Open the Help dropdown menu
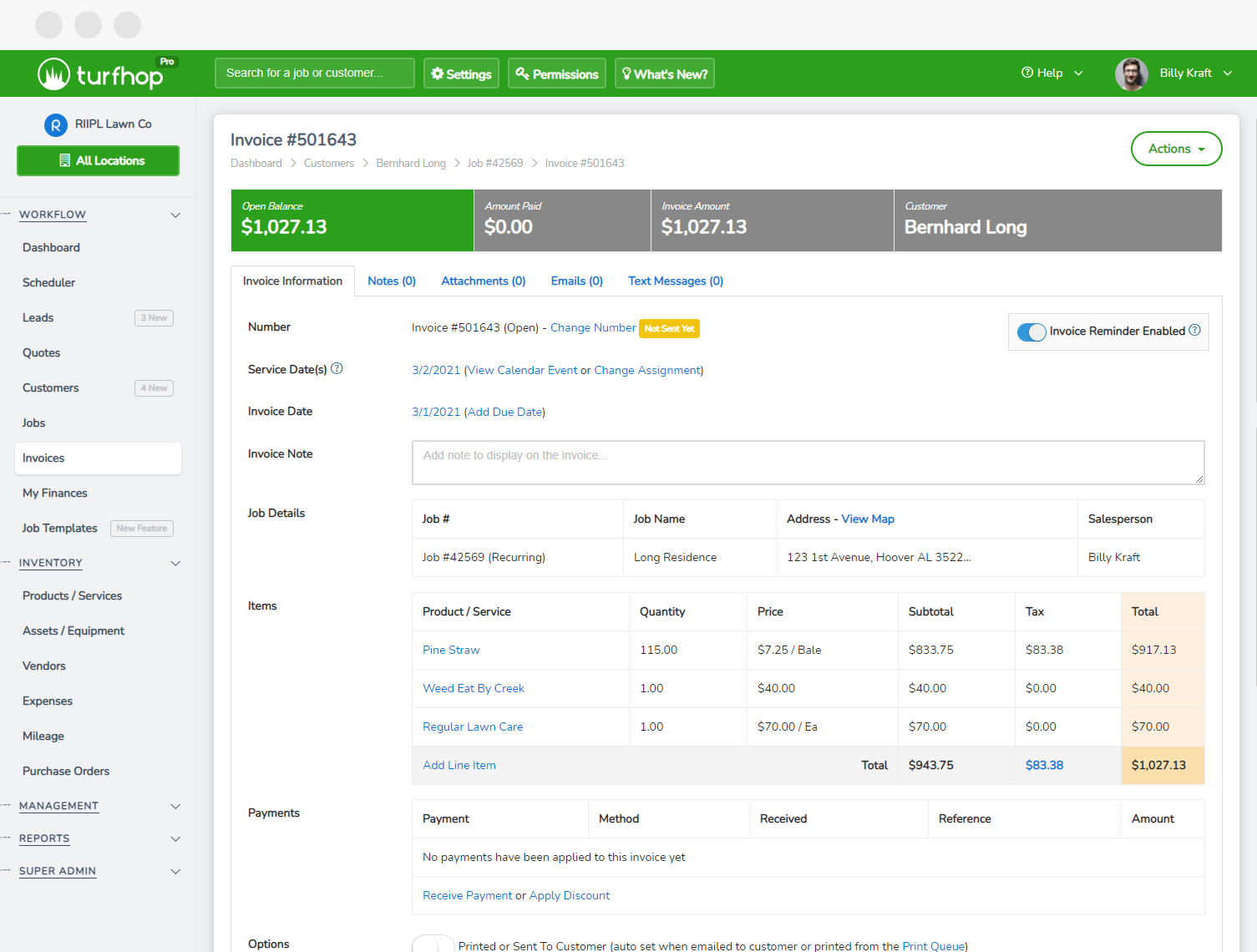1257x952 pixels. [x=1052, y=73]
